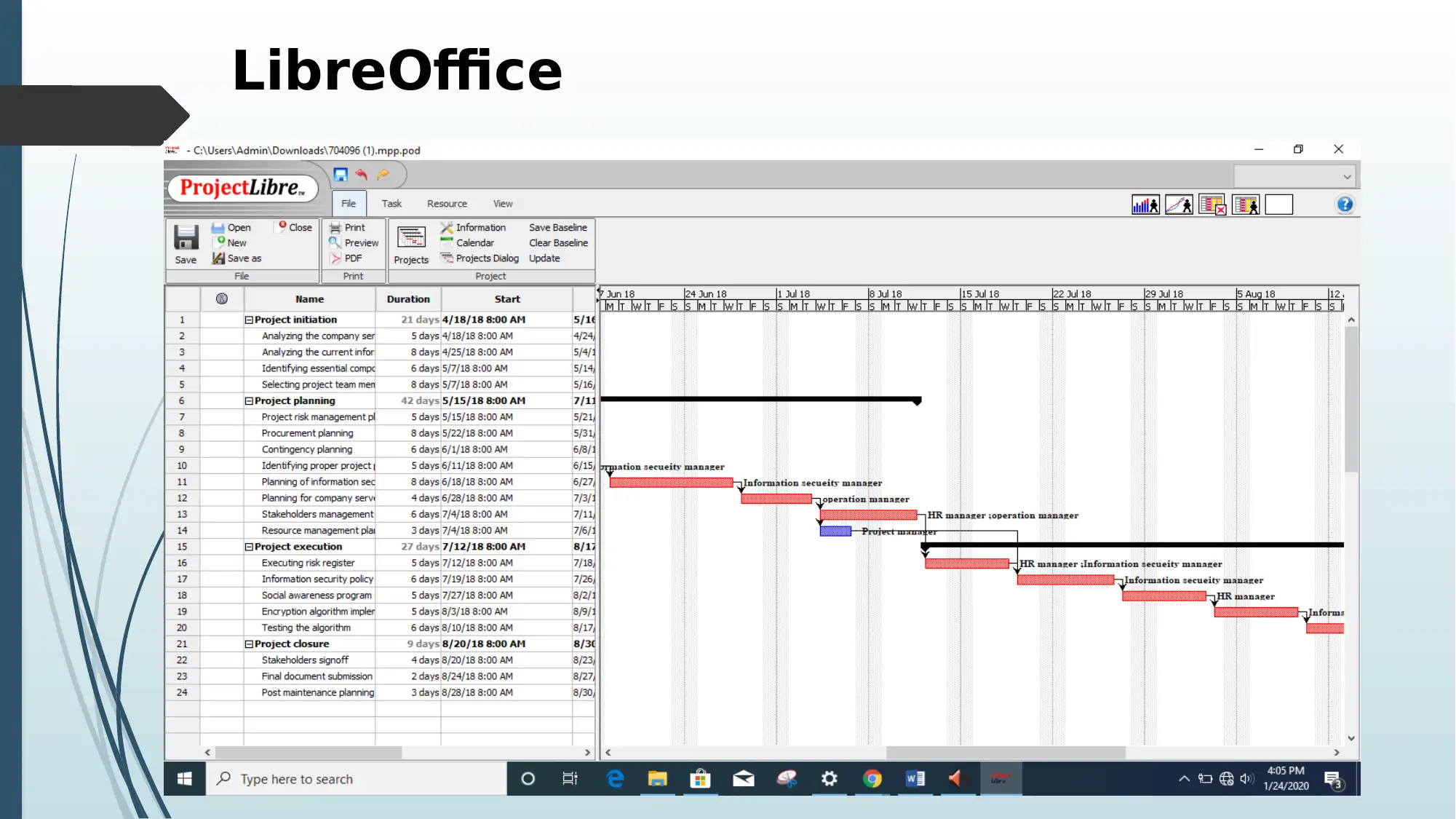Click duration cell 42 days
The image size is (1456, 819).
pyautogui.click(x=408, y=401)
